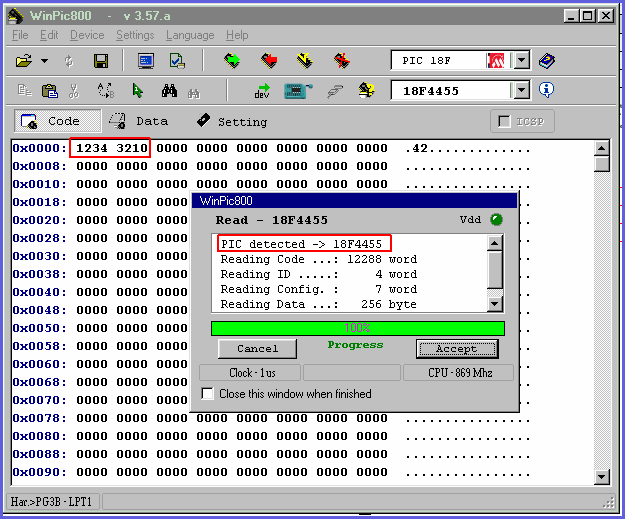The width and height of the screenshot is (625, 519).
Task: Open the Language menu
Action: [x=190, y=35]
